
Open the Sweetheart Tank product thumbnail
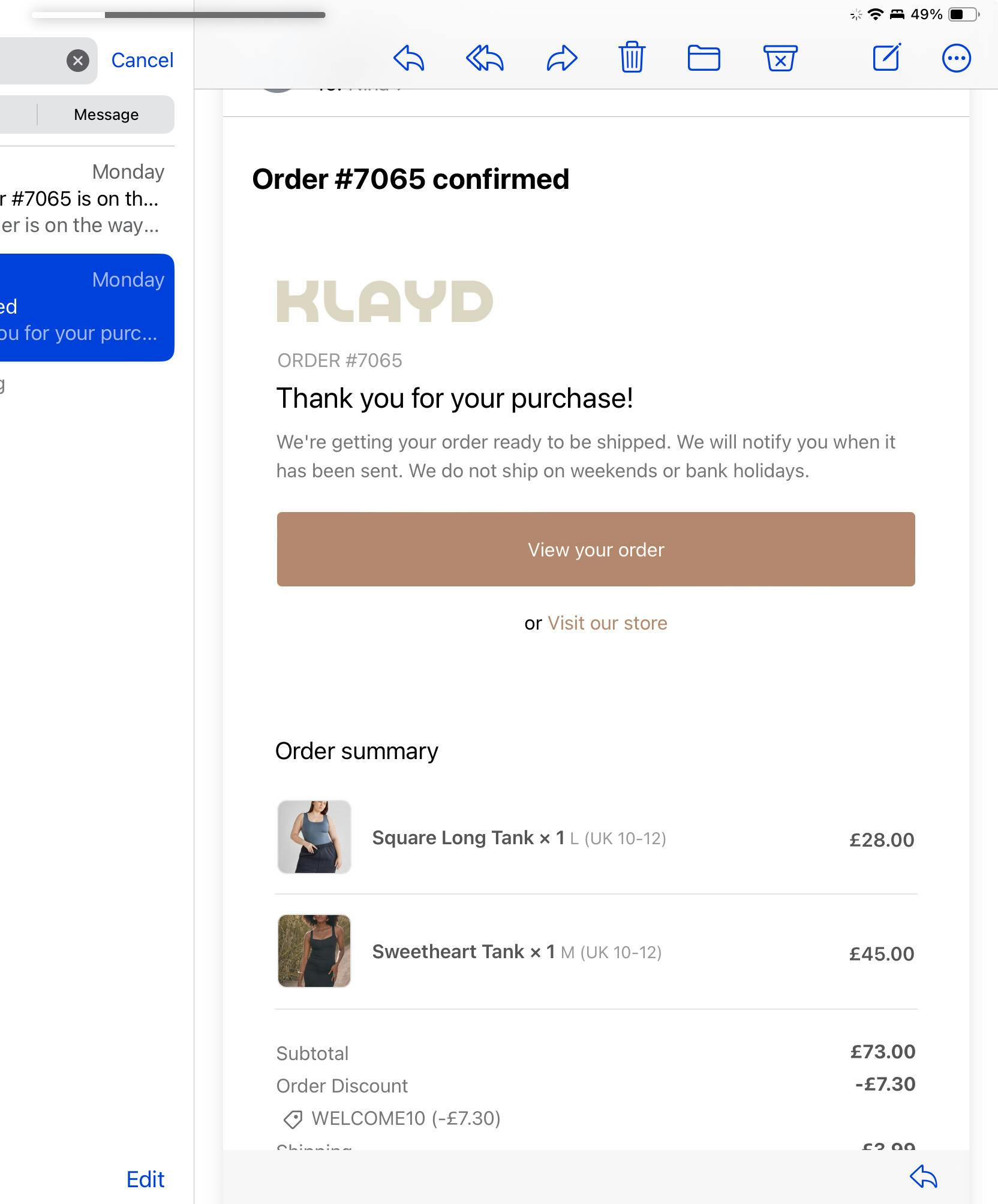click(x=314, y=951)
